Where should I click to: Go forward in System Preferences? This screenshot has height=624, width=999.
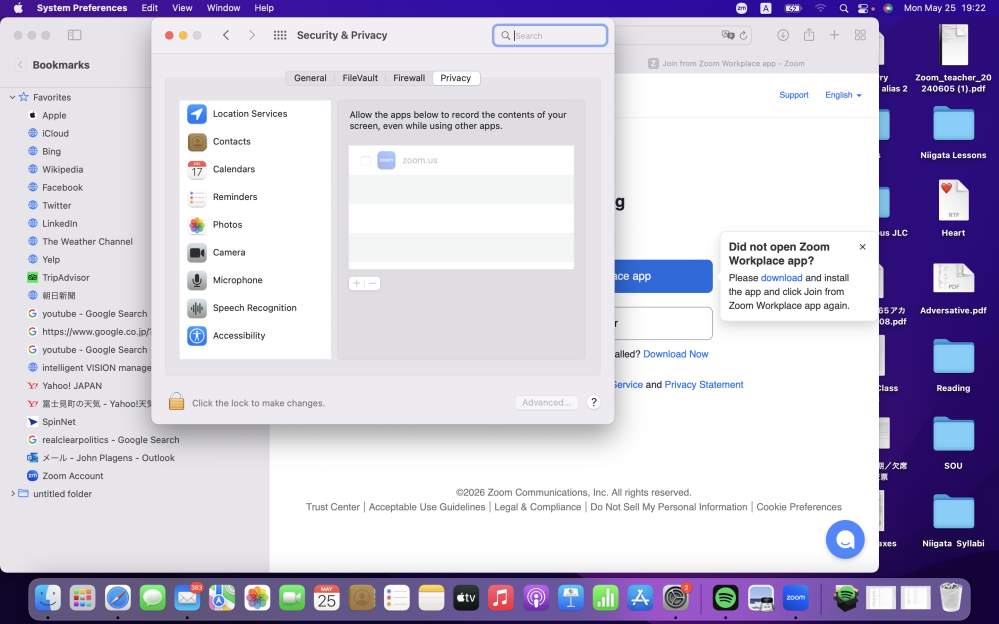pos(252,35)
